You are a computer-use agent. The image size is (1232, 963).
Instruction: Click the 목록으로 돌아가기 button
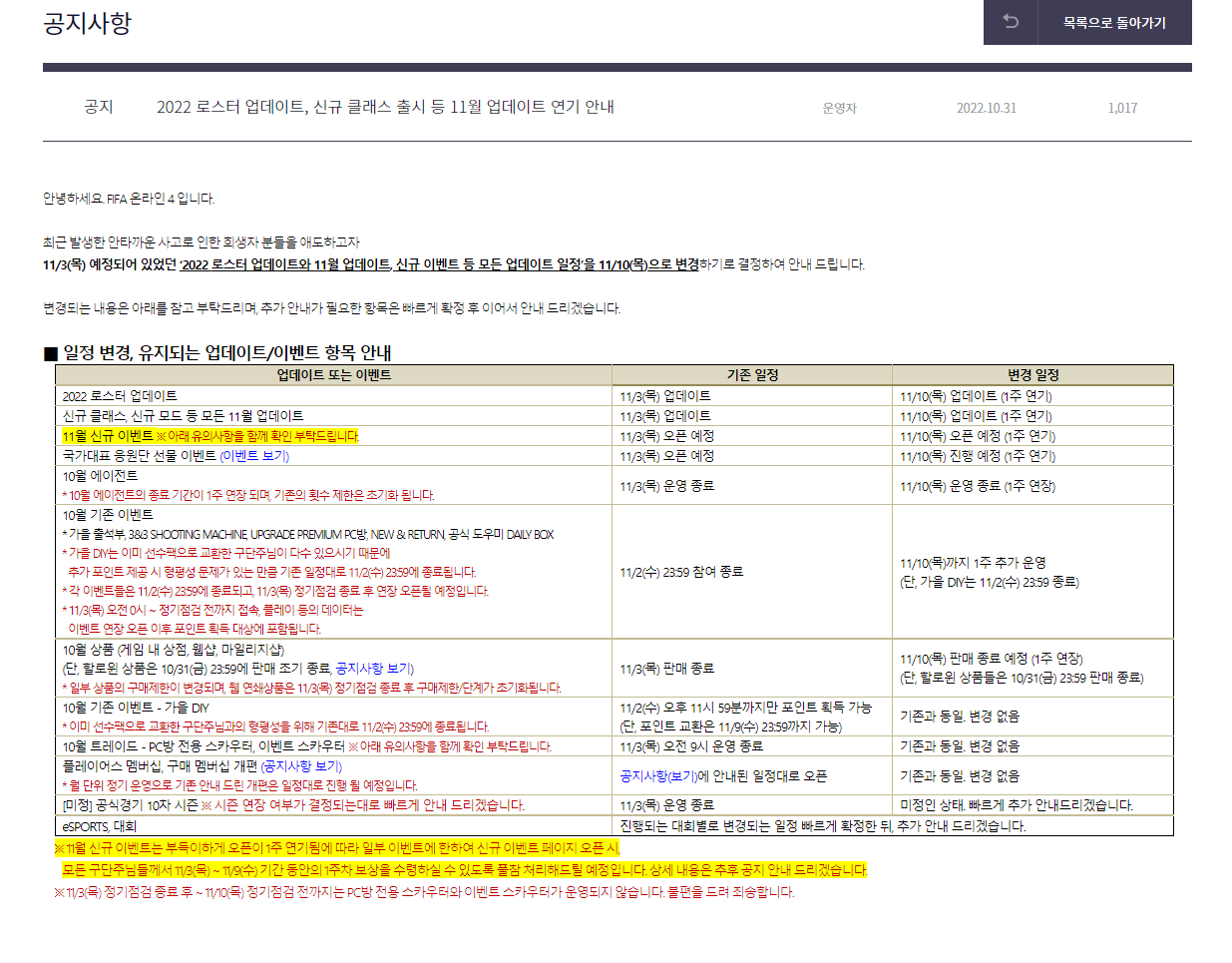coord(1114,22)
